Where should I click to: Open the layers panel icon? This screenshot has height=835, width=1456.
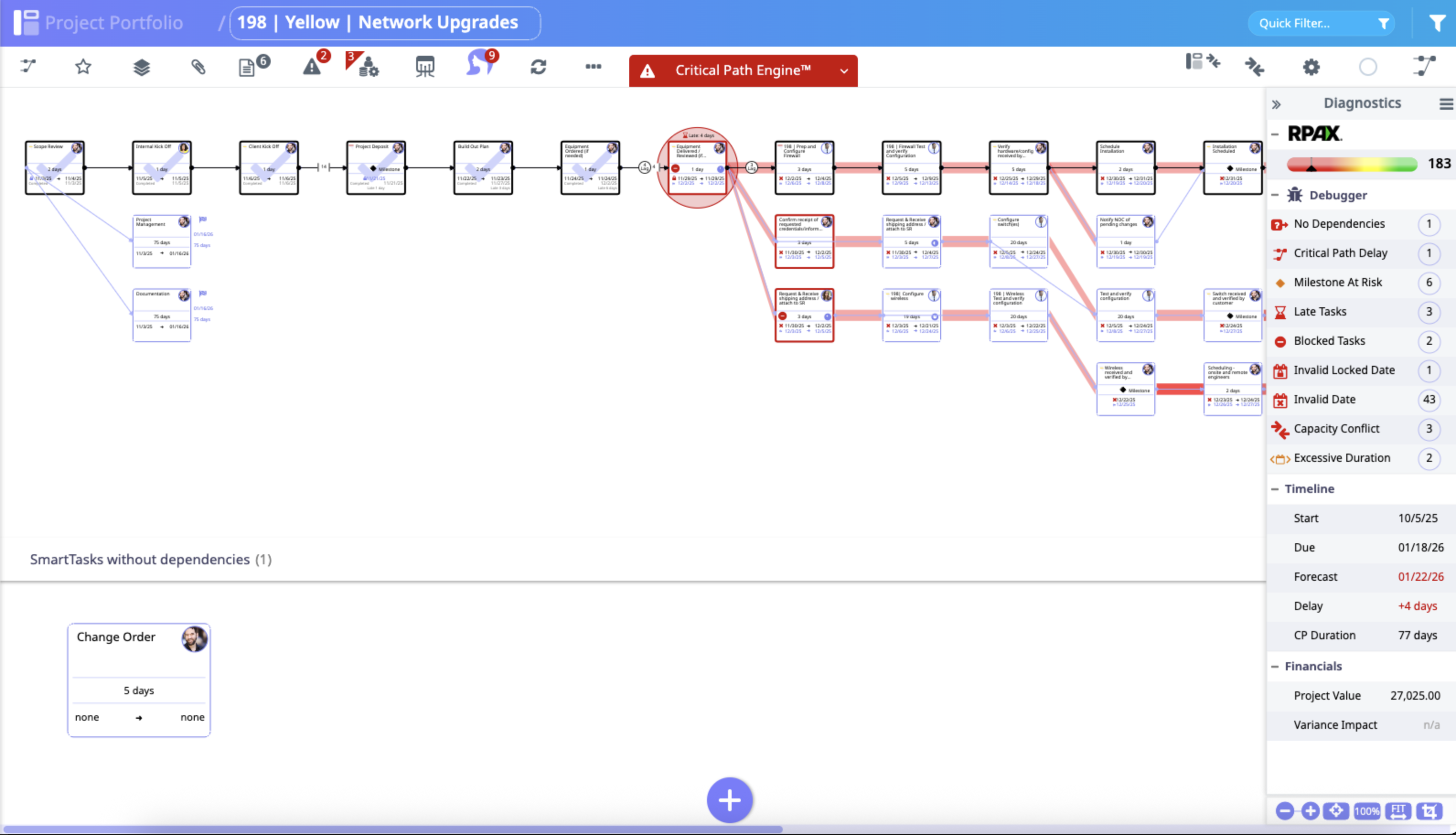[141, 66]
